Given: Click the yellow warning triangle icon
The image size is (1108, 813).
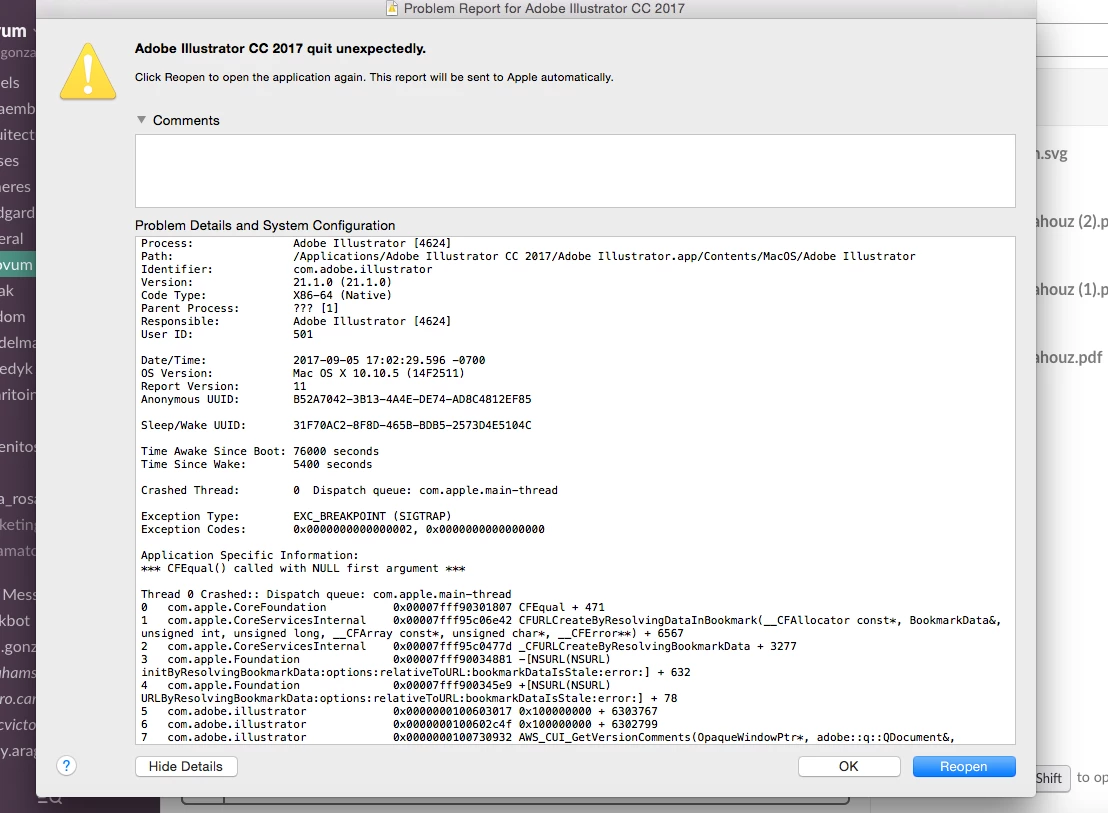Looking at the screenshot, I should pos(88,71).
